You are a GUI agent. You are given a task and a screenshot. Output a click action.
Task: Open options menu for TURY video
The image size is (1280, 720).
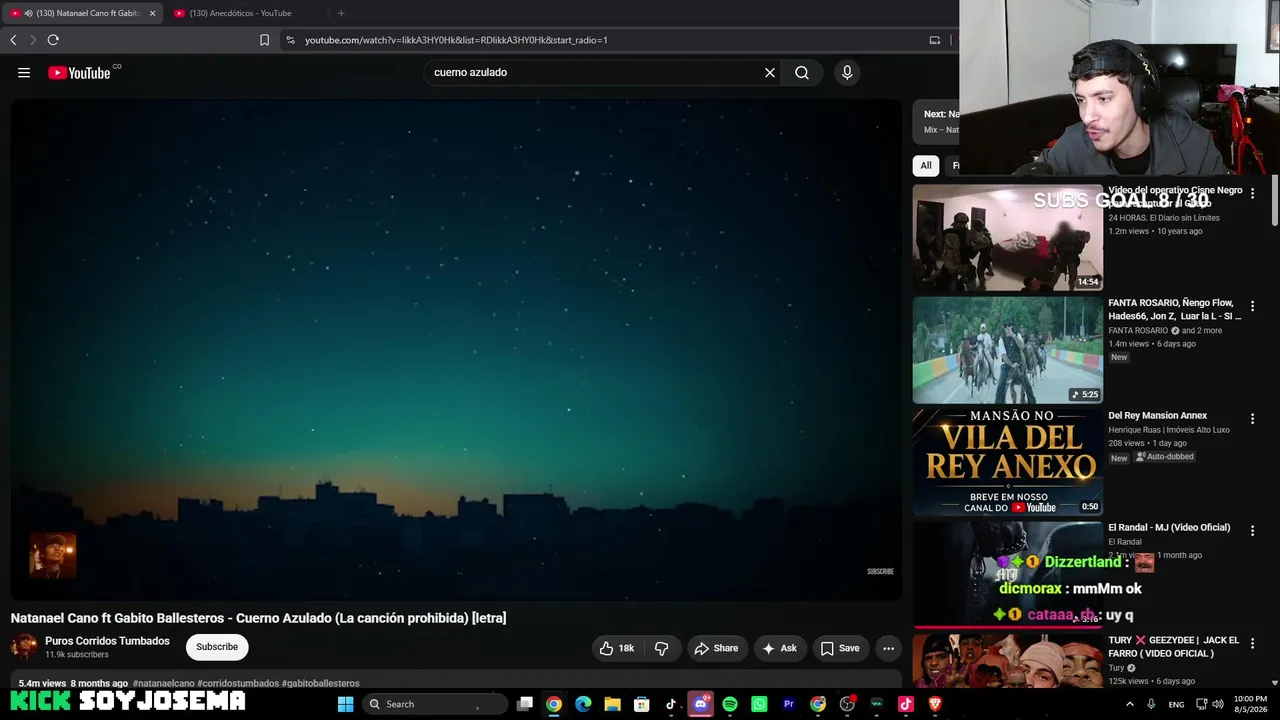(x=1252, y=643)
